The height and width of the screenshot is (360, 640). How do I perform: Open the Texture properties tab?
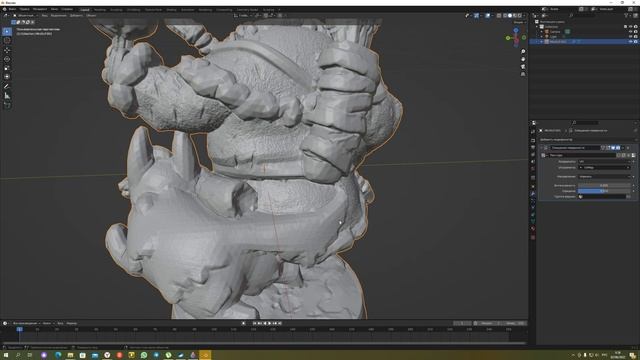click(x=533, y=237)
